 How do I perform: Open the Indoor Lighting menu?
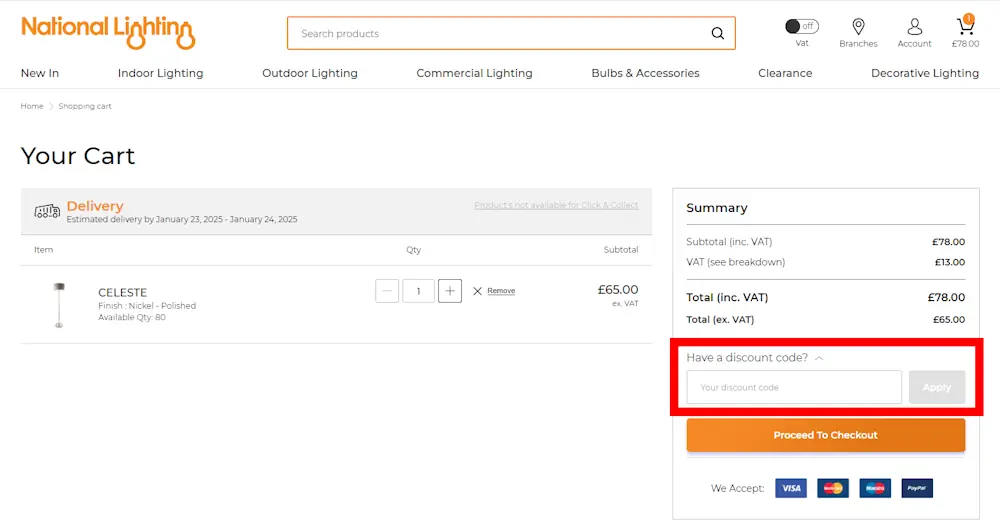[x=161, y=73]
